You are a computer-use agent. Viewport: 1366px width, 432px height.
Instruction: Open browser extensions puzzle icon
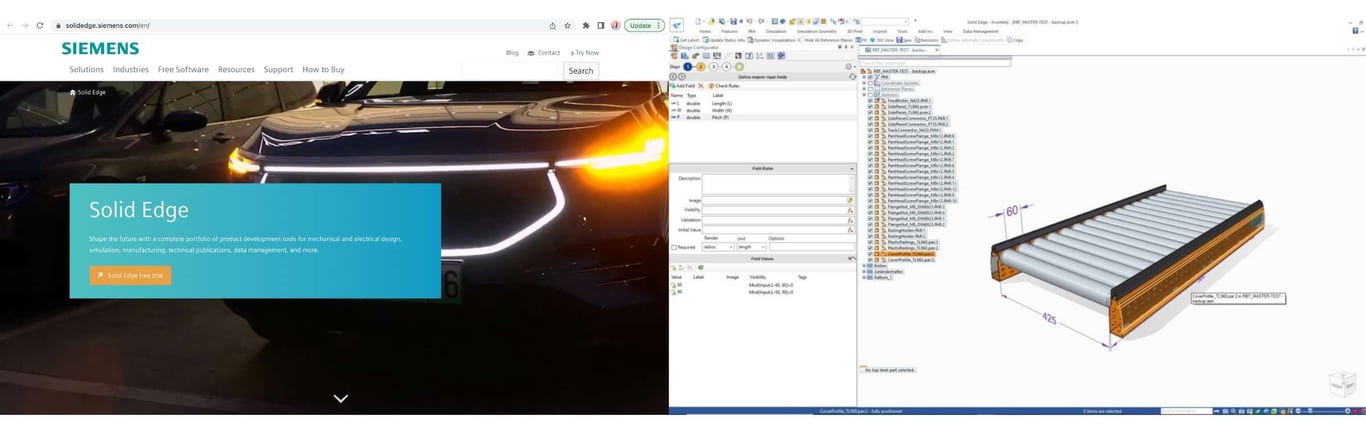(x=585, y=25)
